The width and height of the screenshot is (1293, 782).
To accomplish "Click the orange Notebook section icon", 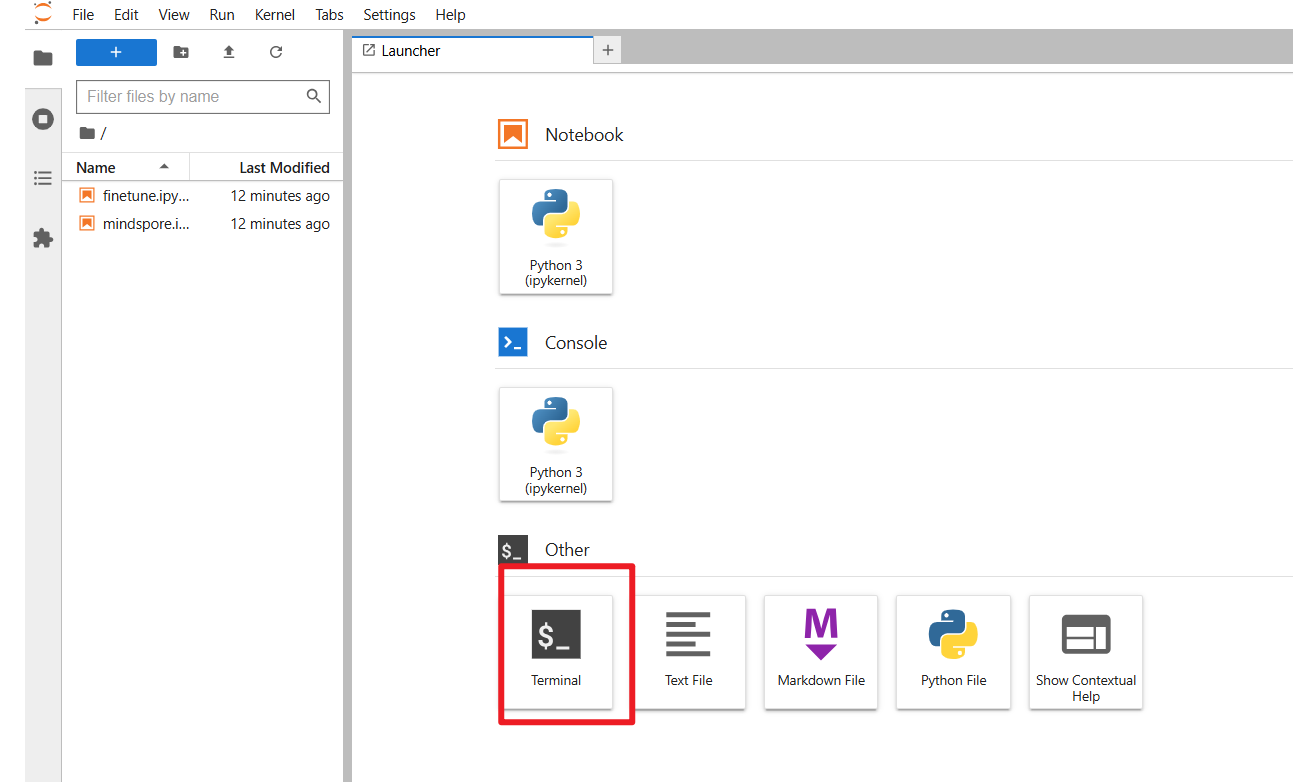I will 513,134.
